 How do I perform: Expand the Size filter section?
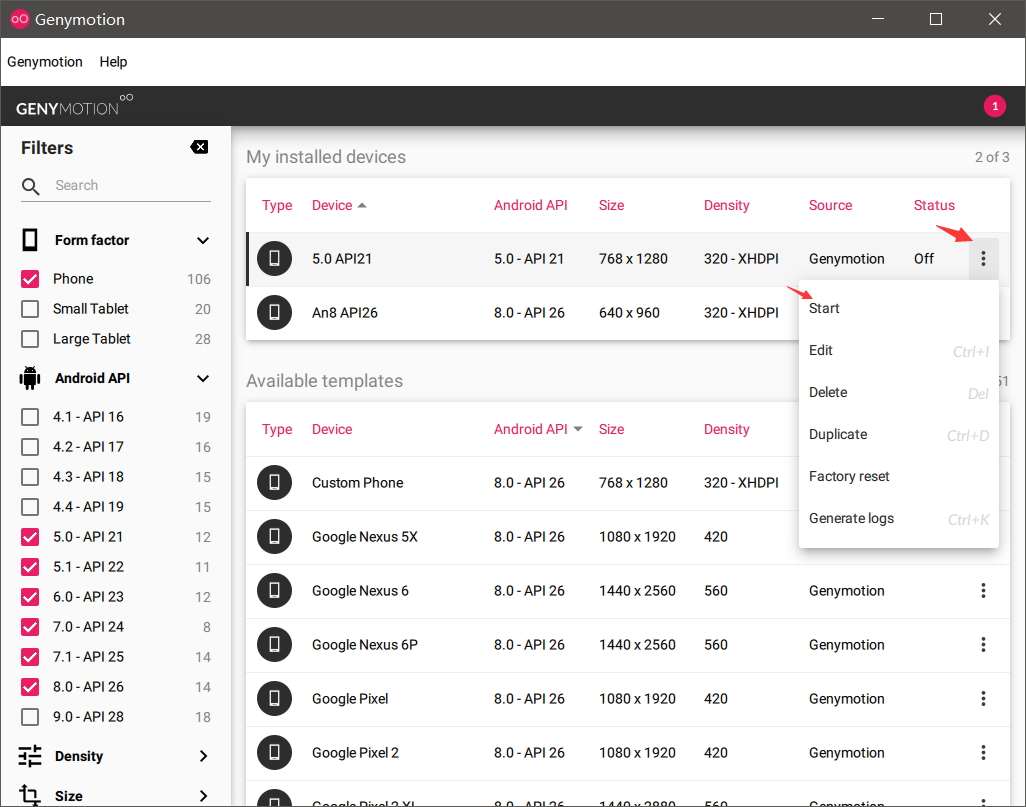pyautogui.click(x=203, y=796)
